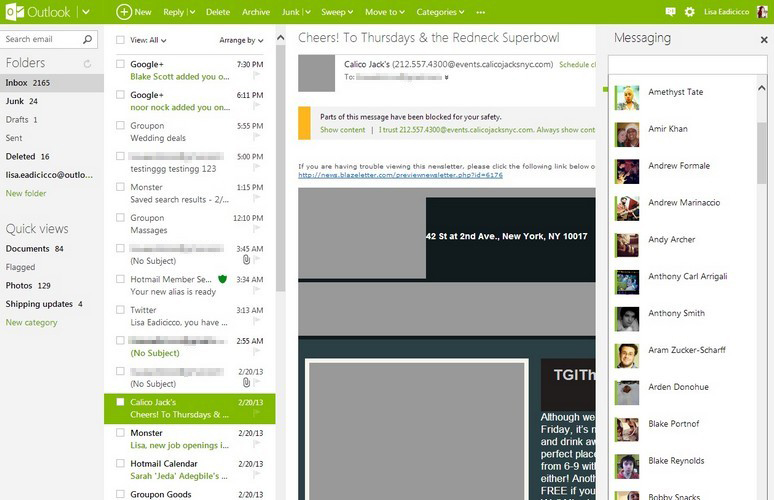Open the Categories menu
This screenshot has width=775, height=500.
(440, 12)
